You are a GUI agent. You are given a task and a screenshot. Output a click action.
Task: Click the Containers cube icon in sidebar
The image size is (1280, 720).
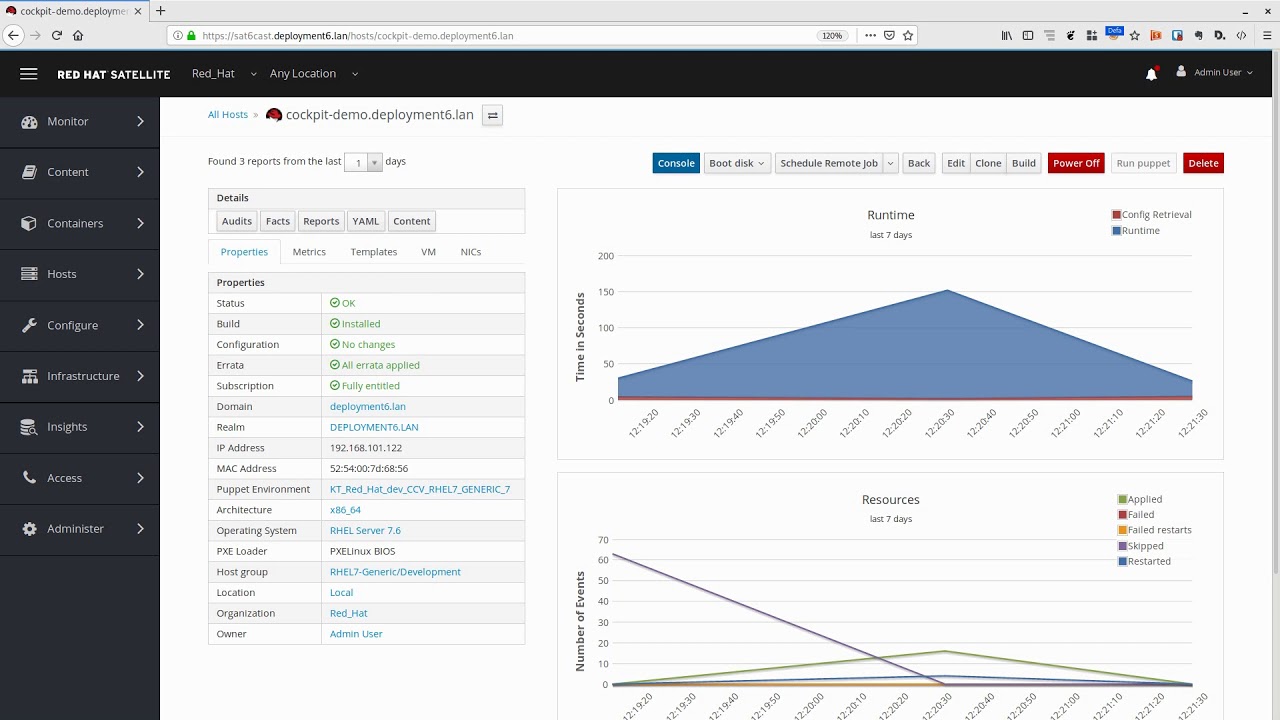point(29,223)
